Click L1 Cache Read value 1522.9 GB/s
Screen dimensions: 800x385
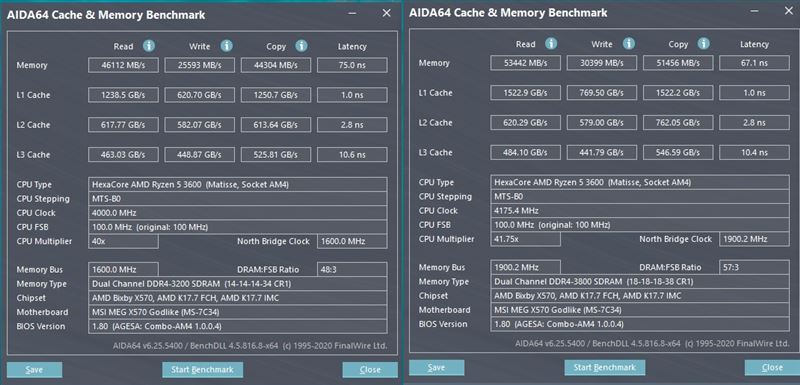tap(526, 93)
